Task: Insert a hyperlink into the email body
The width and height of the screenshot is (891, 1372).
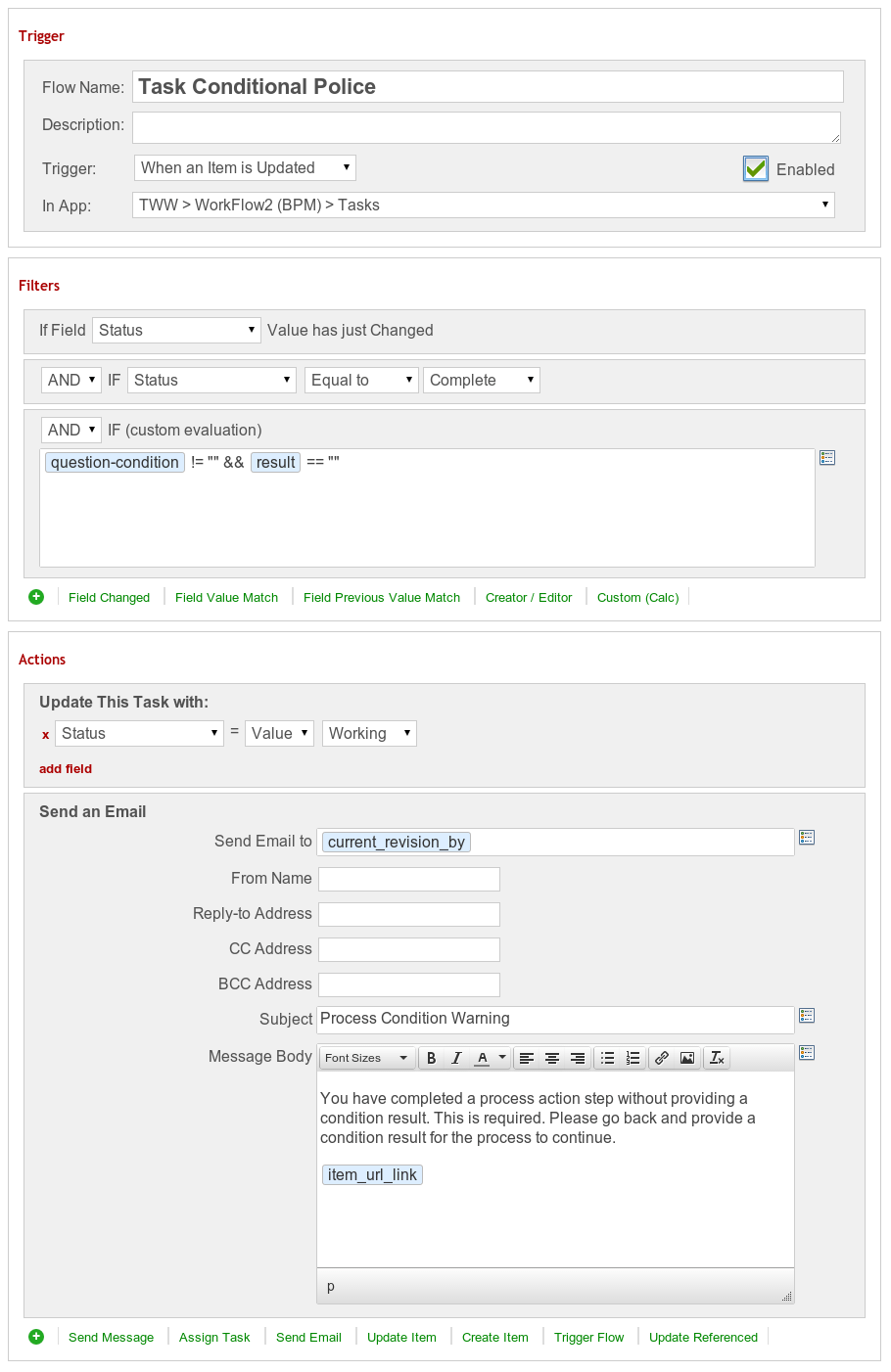Action: [661, 1058]
